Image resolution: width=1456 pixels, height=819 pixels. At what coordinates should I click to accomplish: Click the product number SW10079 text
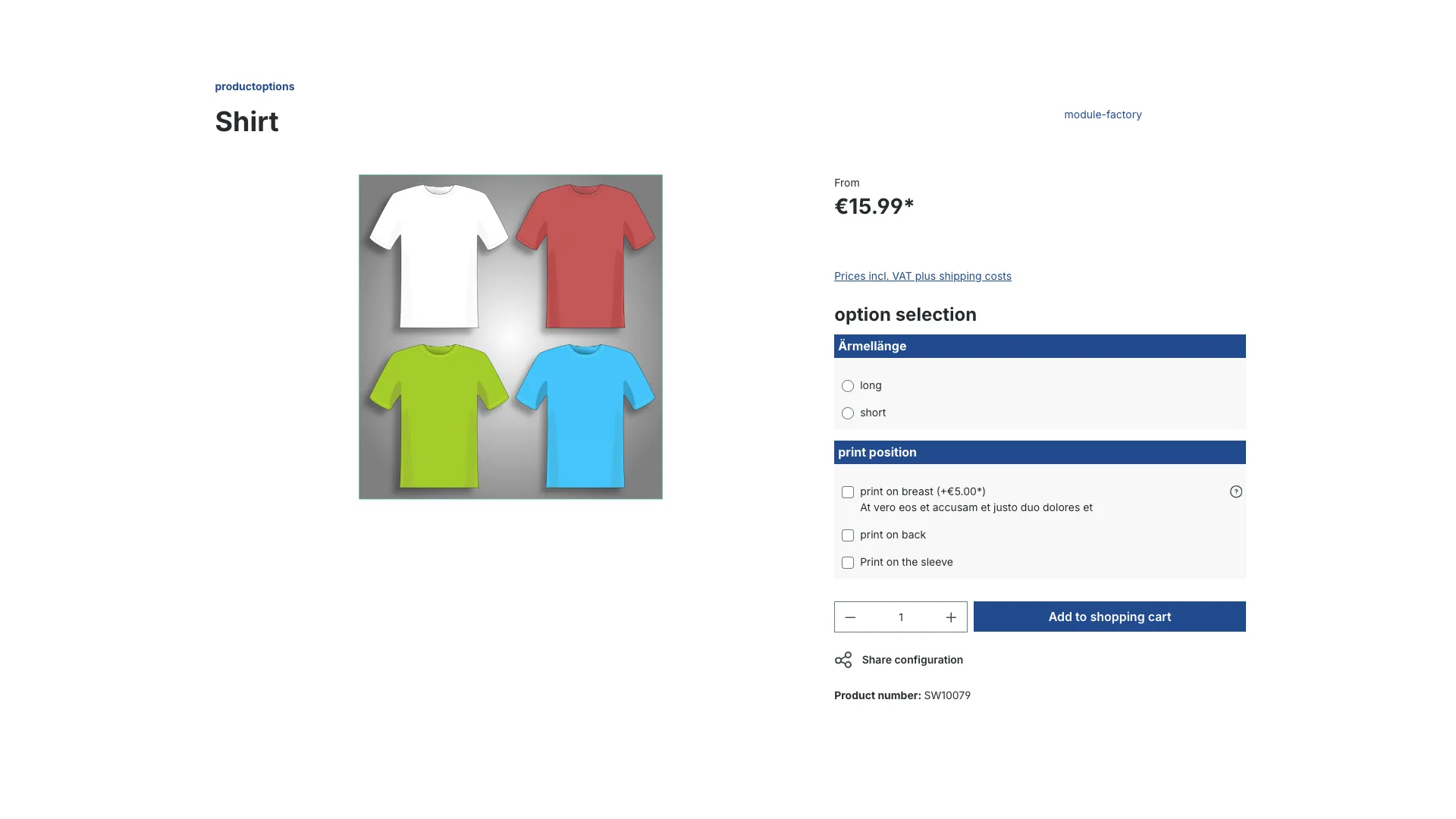946,695
